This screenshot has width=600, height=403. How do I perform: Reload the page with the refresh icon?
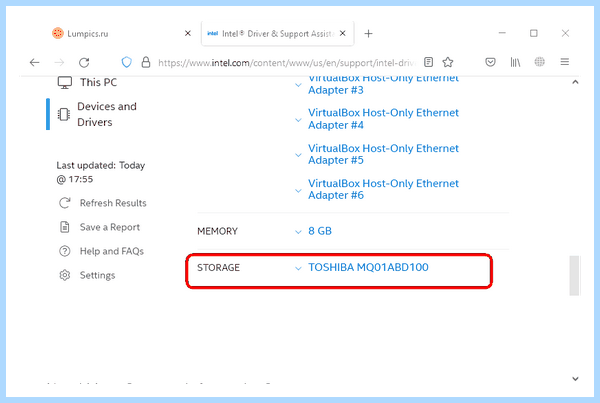click(x=84, y=62)
